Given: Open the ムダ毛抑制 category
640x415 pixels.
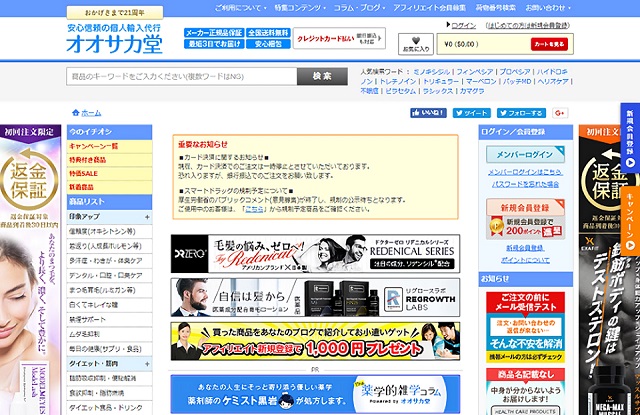Looking at the screenshot, I should [109, 334].
